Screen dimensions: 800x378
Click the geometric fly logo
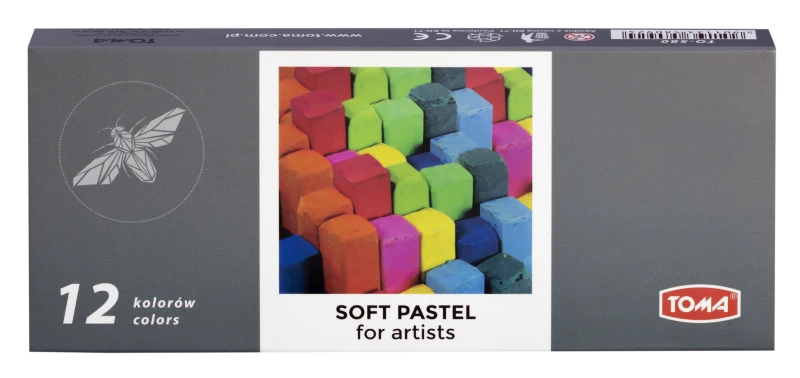pyautogui.click(x=129, y=147)
